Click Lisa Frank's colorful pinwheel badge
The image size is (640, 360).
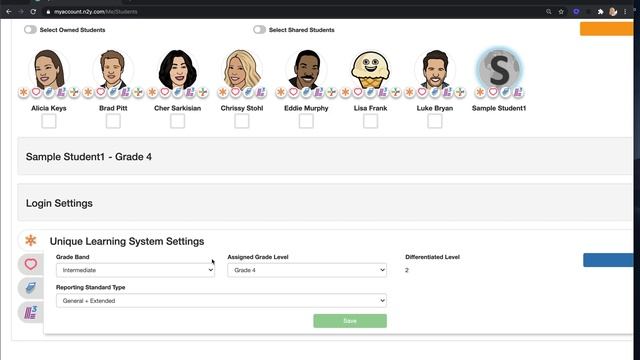[396, 92]
